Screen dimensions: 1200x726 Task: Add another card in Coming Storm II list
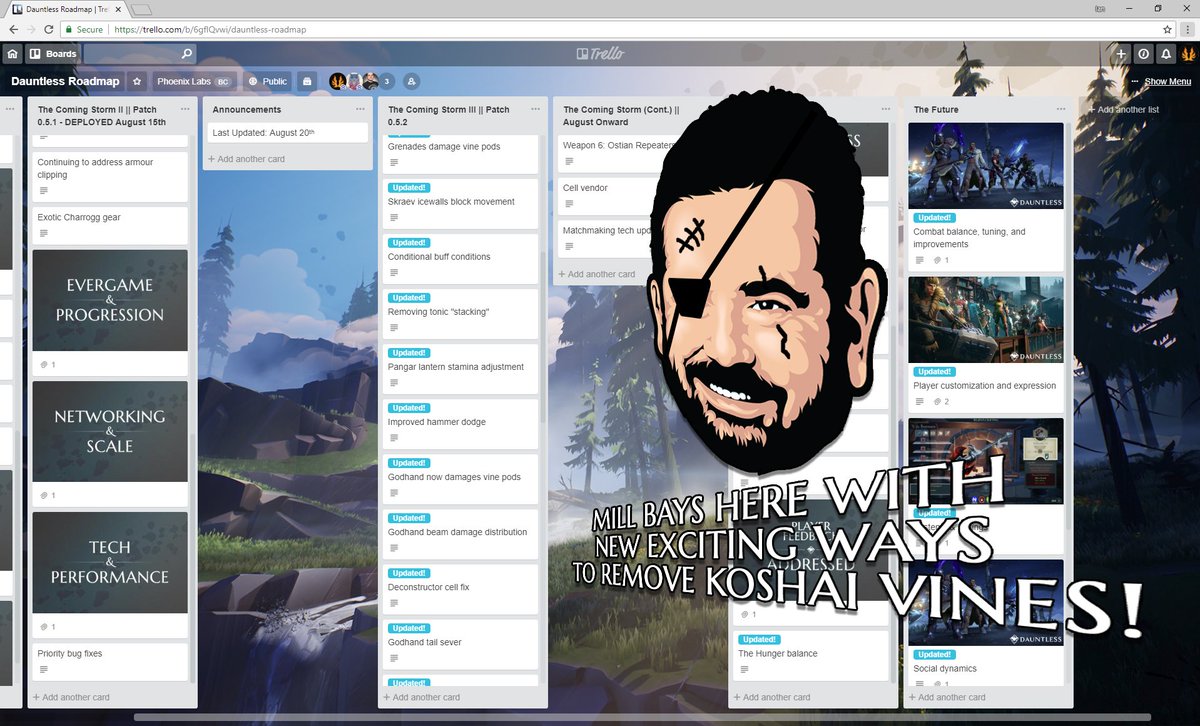[x=71, y=697]
